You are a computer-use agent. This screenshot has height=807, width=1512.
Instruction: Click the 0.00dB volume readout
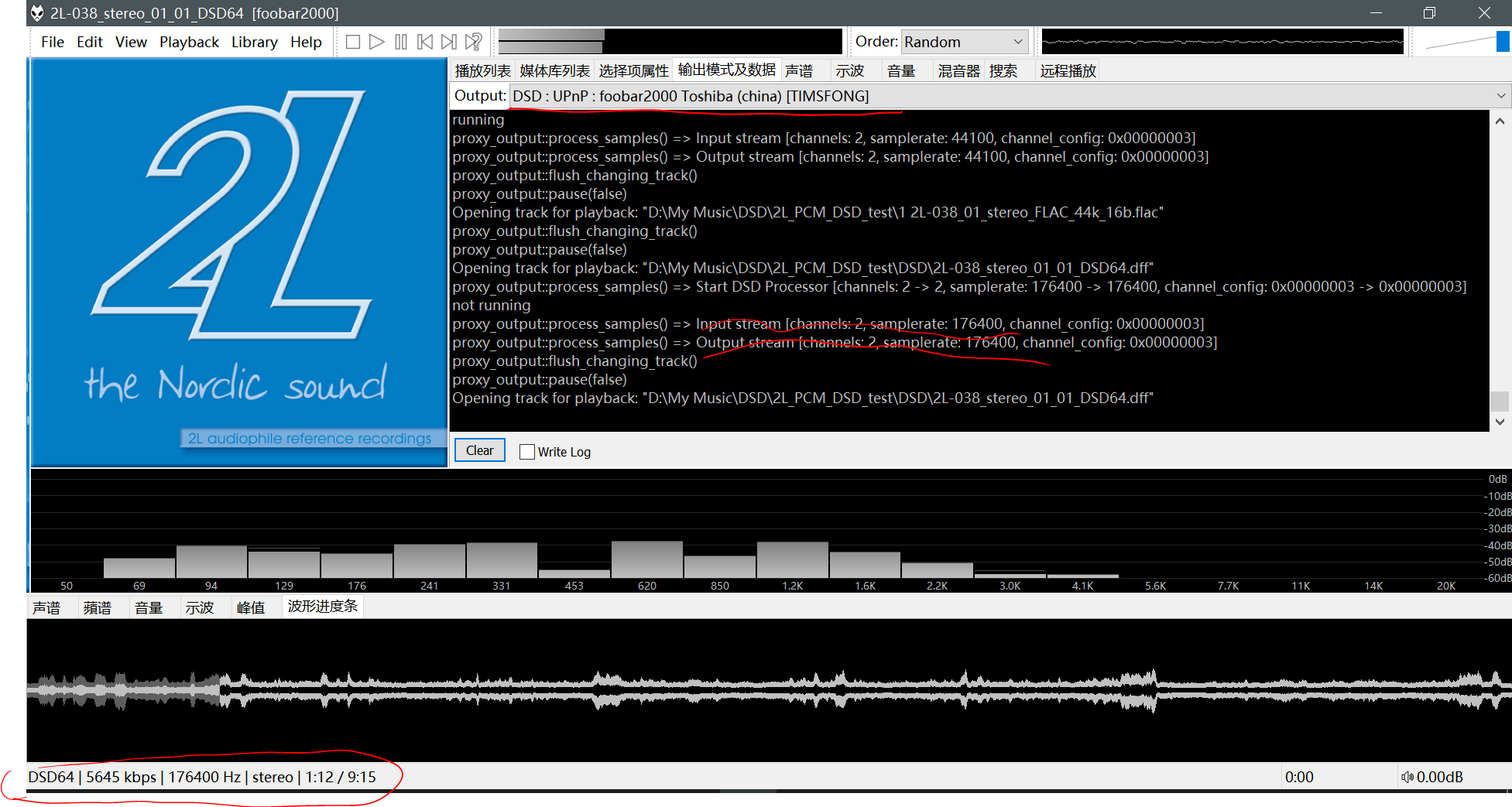pos(1440,777)
